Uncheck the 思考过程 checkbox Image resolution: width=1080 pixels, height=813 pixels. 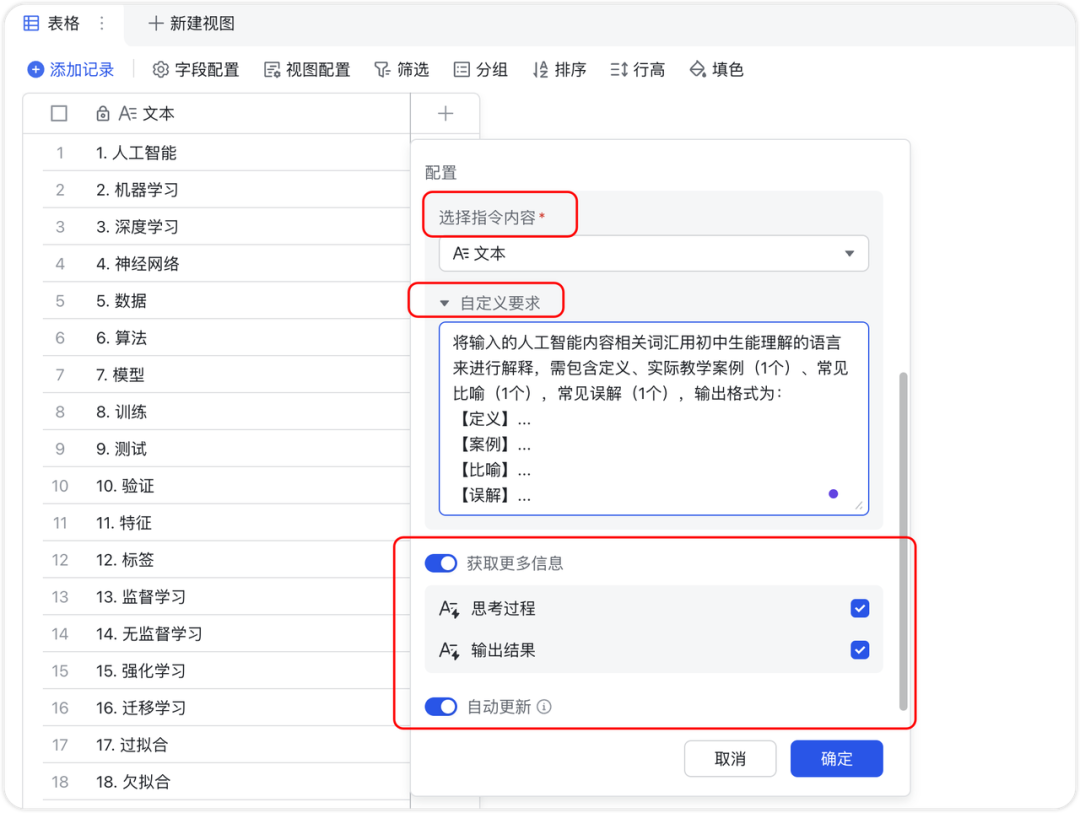(860, 608)
